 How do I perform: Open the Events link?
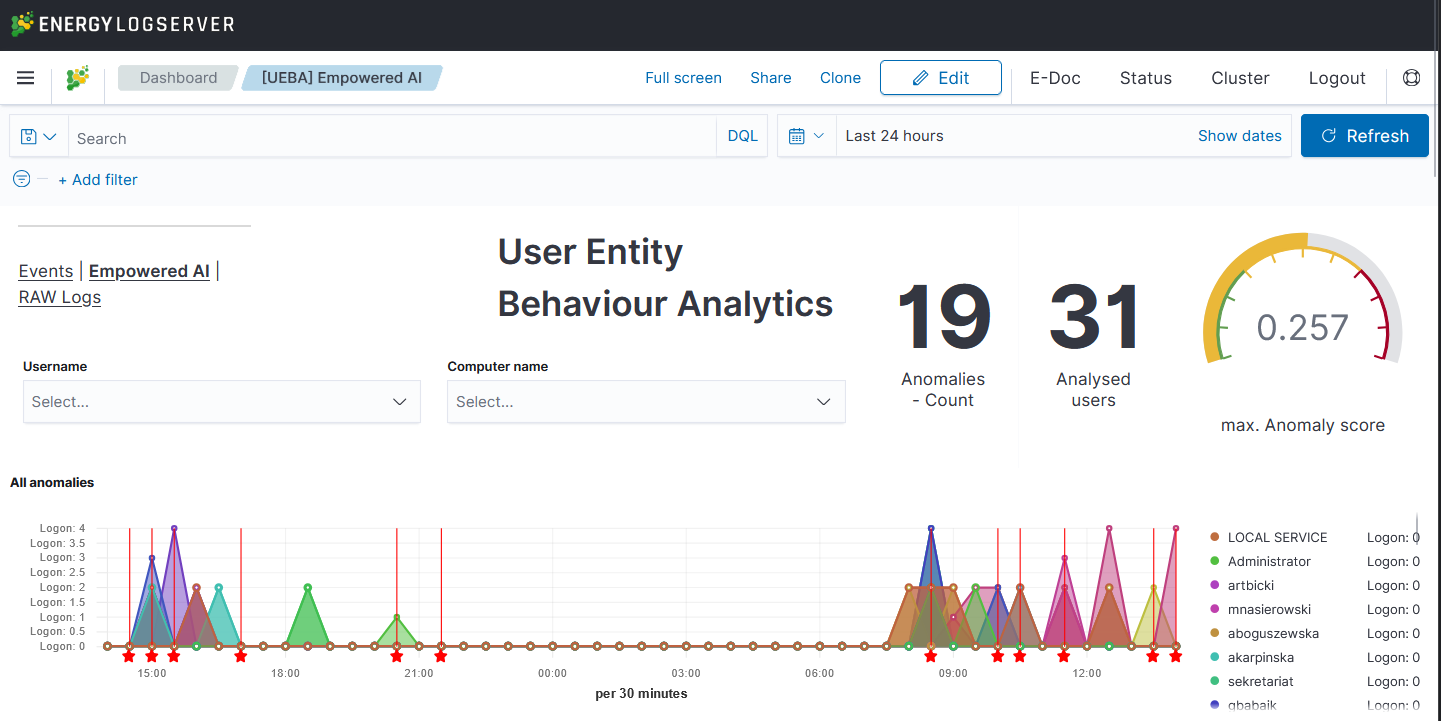click(x=46, y=271)
